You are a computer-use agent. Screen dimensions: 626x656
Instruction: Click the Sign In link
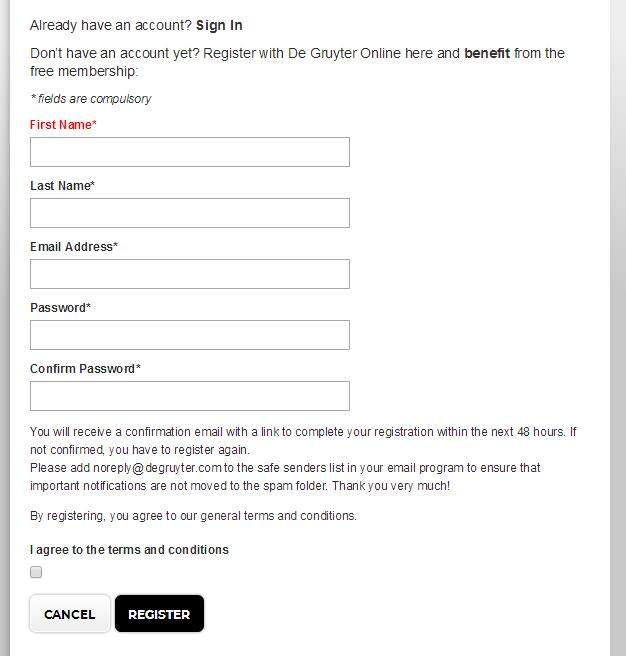[219, 25]
